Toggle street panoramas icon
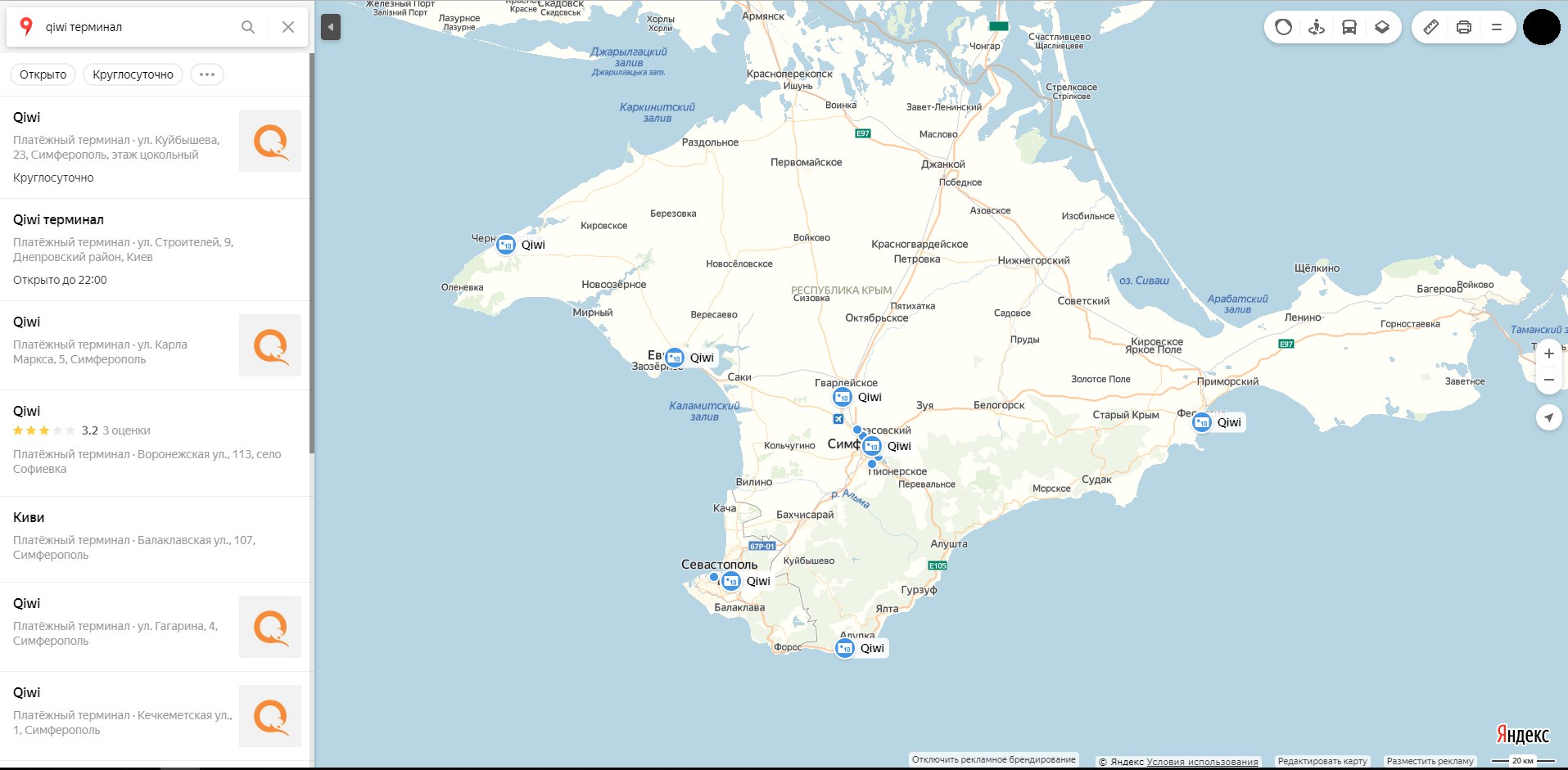 1317,27
